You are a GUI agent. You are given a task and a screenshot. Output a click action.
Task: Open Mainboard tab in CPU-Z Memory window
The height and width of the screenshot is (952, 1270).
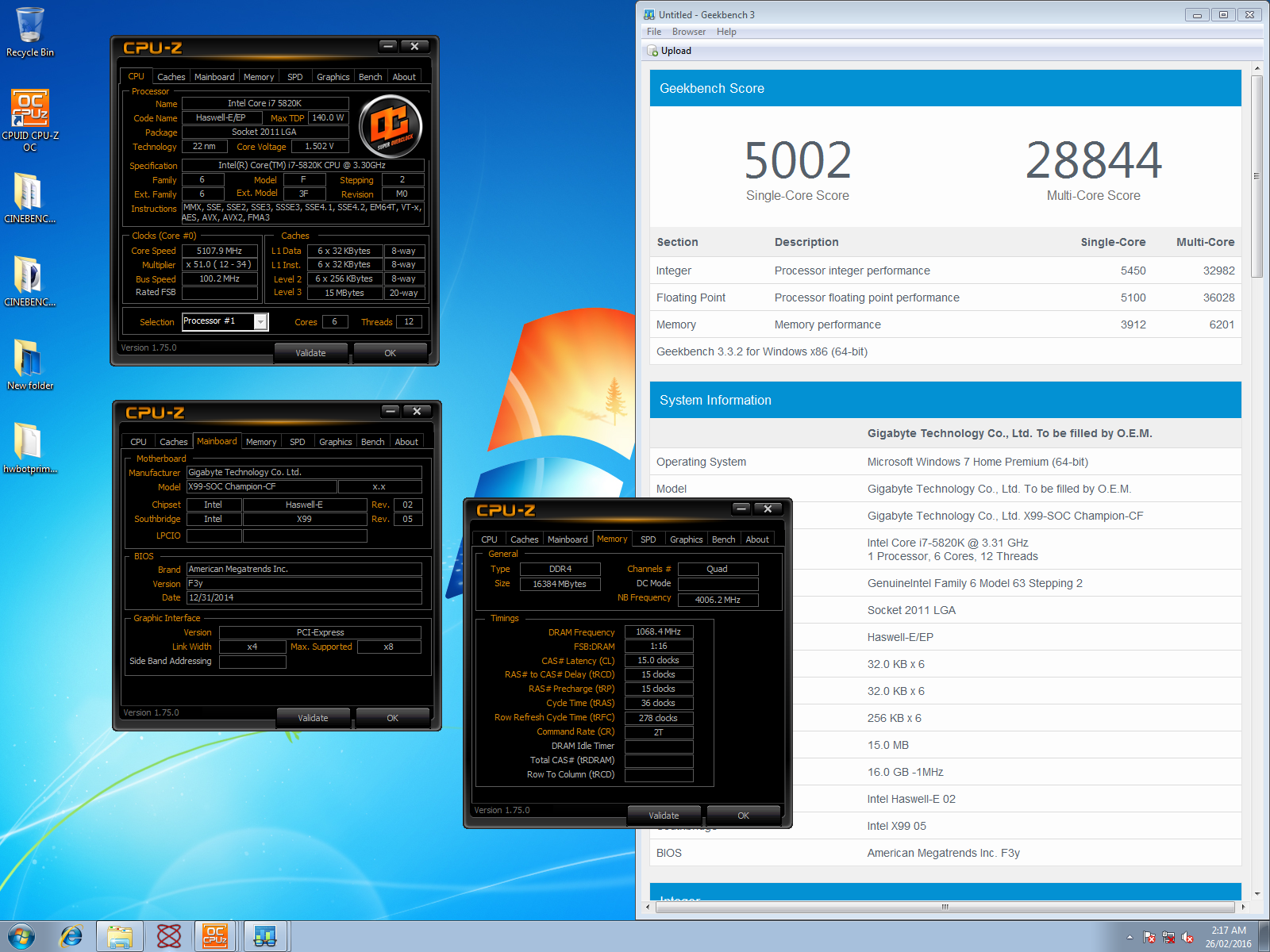[568, 539]
